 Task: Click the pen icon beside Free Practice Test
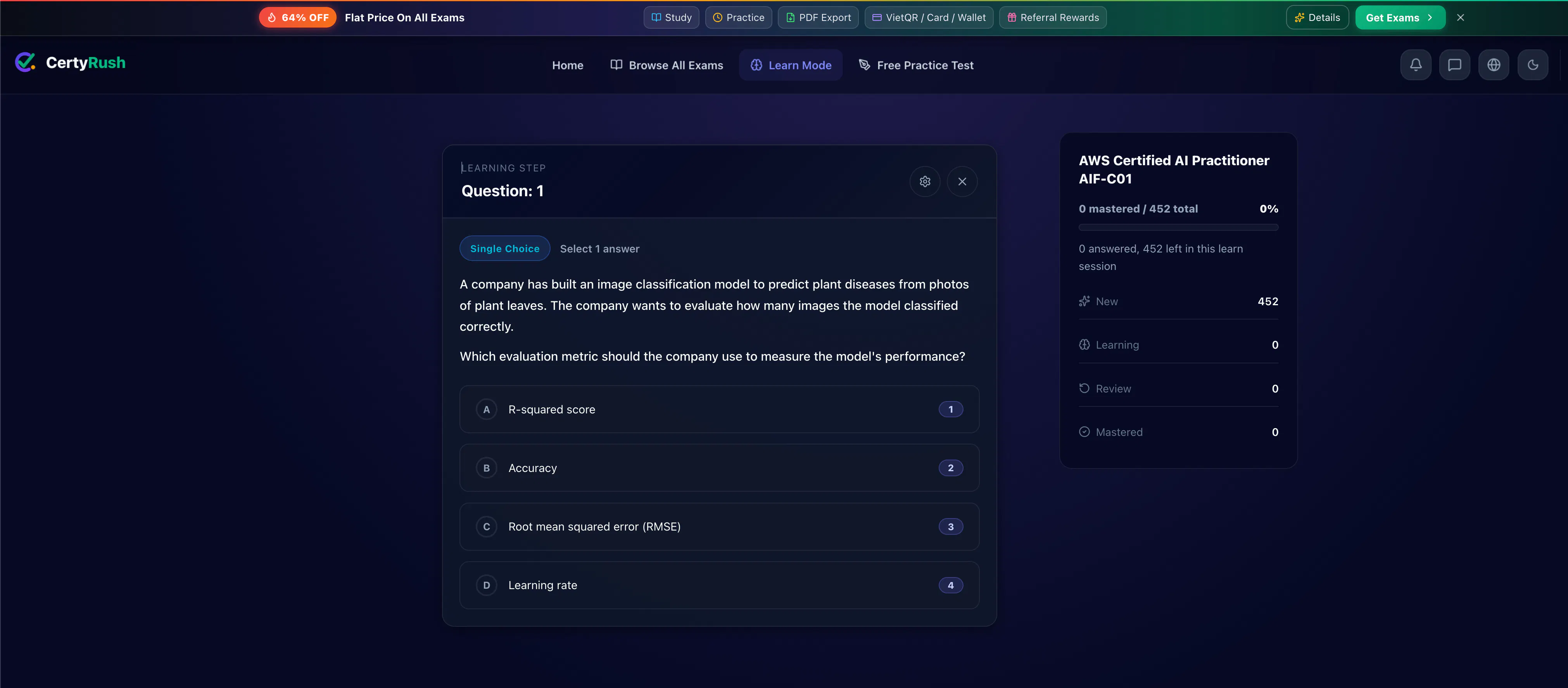point(864,64)
